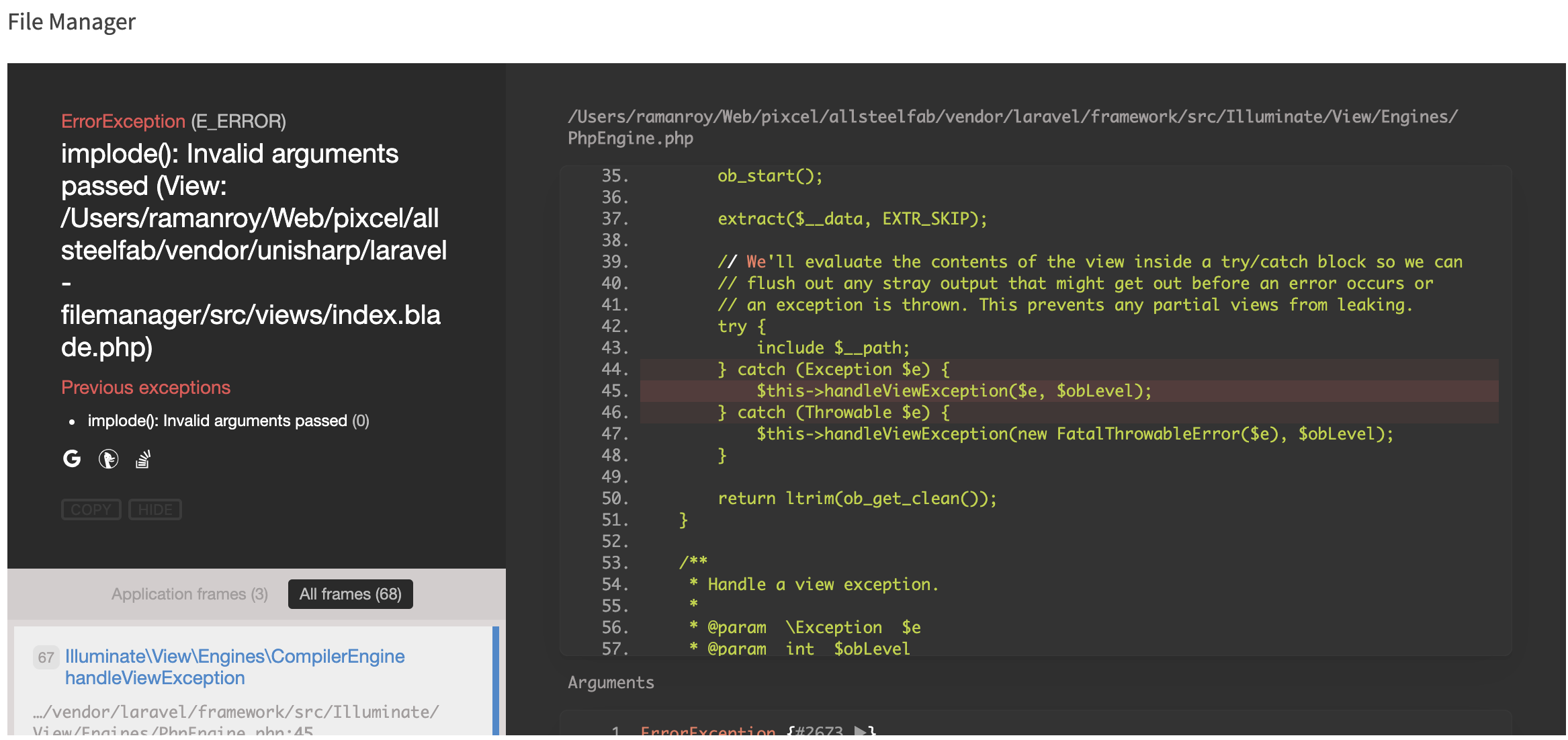The width and height of the screenshot is (1568, 740).
Task: Click the Arguments section header
Action: (610, 682)
